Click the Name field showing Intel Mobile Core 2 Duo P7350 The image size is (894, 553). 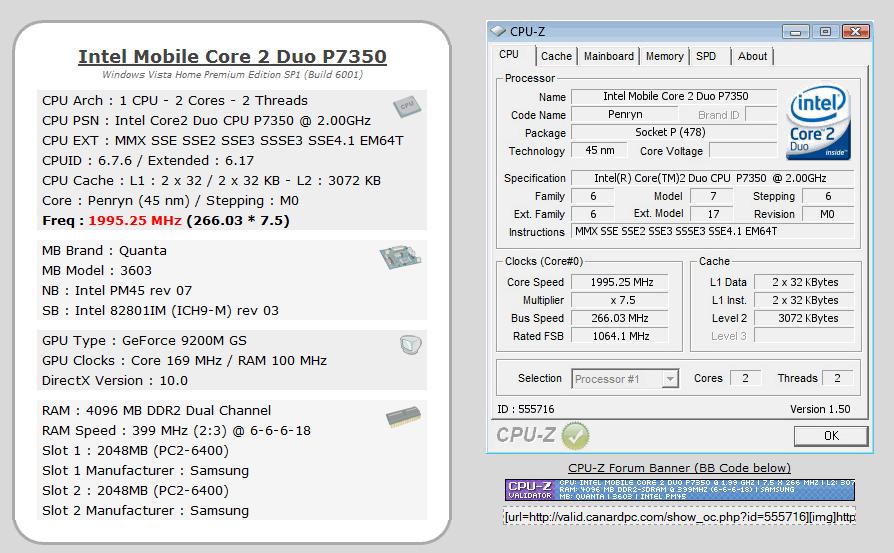674,96
